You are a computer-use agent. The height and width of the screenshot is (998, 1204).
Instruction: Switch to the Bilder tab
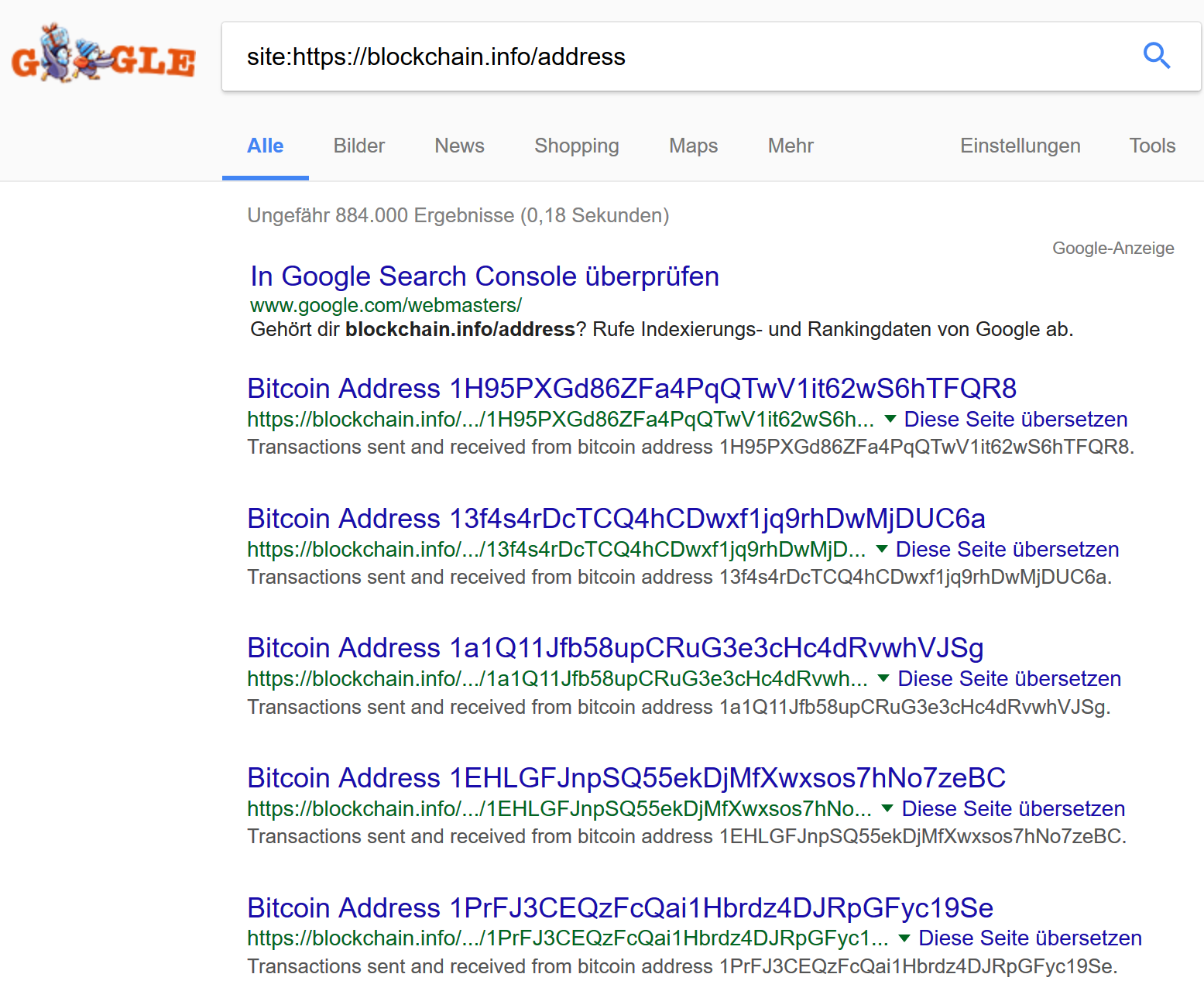pyautogui.click(x=358, y=146)
